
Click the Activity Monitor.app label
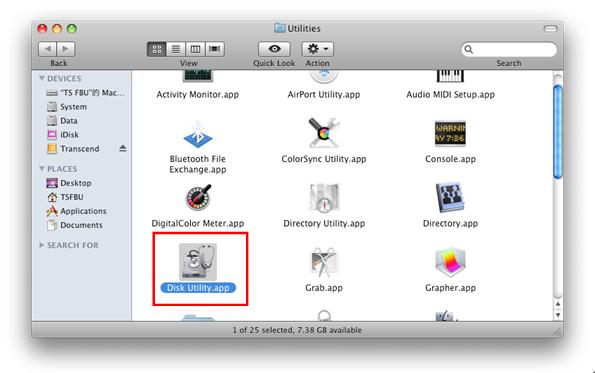pyautogui.click(x=198, y=94)
